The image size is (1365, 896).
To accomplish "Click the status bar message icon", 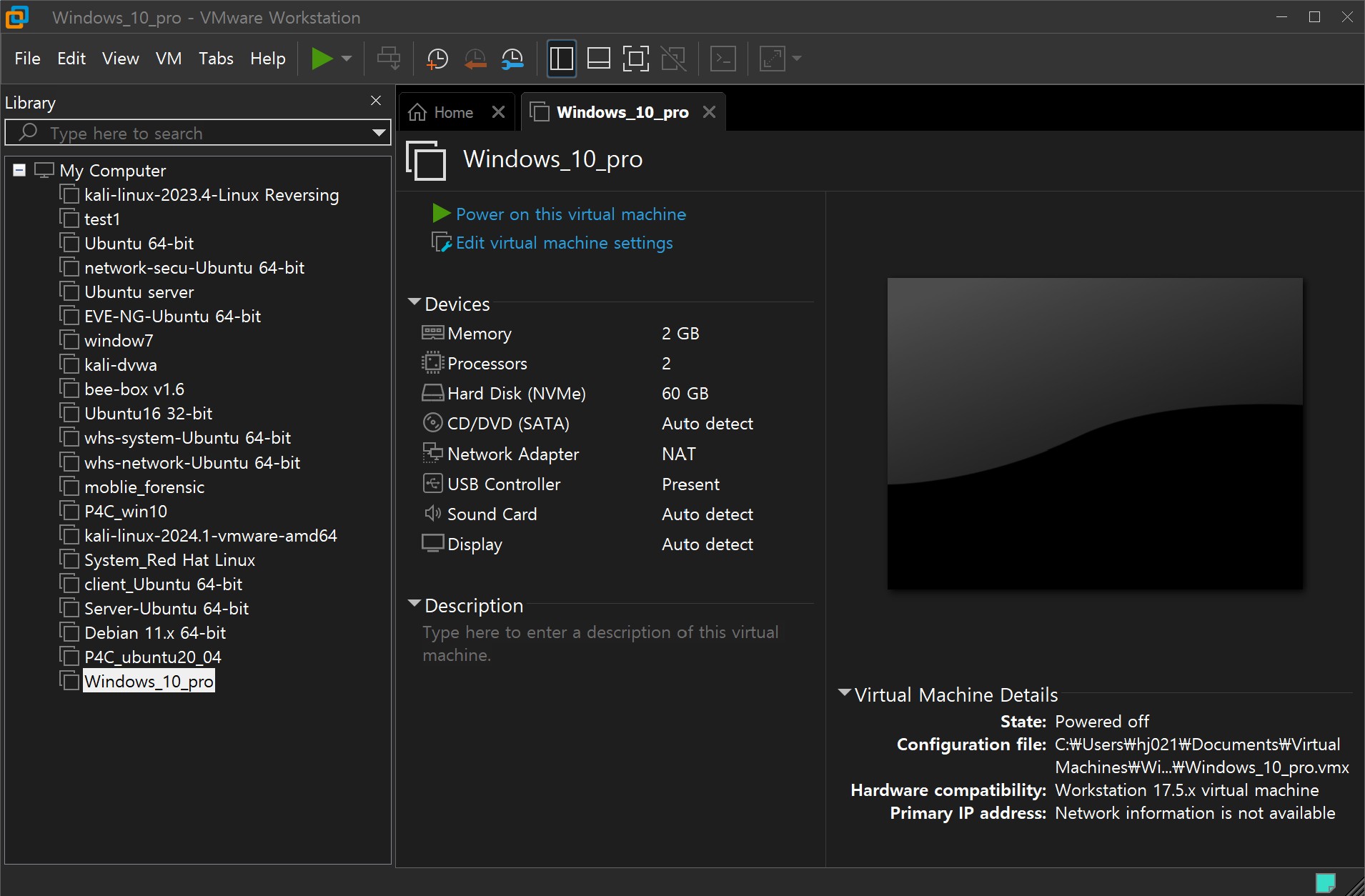I will click(1325, 882).
